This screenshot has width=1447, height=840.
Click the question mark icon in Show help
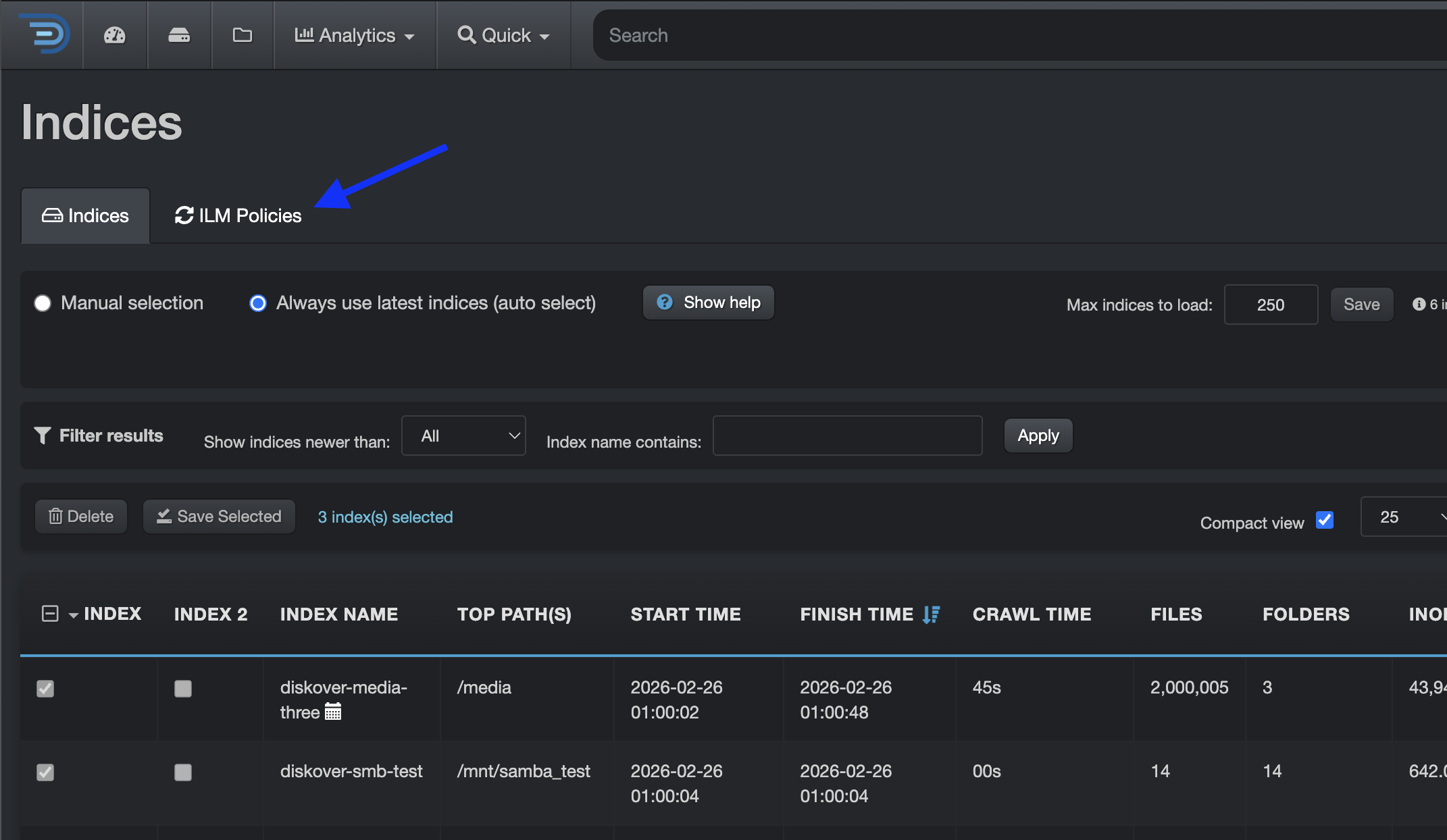click(x=665, y=302)
